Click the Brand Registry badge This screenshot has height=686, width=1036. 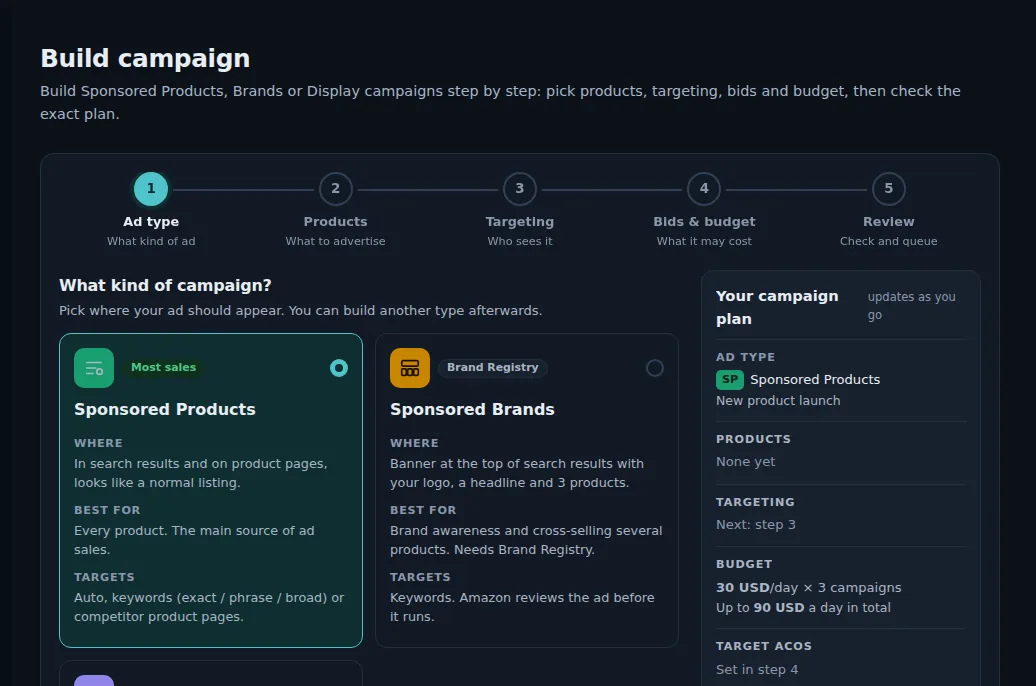pyautogui.click(x=492, y=367)
